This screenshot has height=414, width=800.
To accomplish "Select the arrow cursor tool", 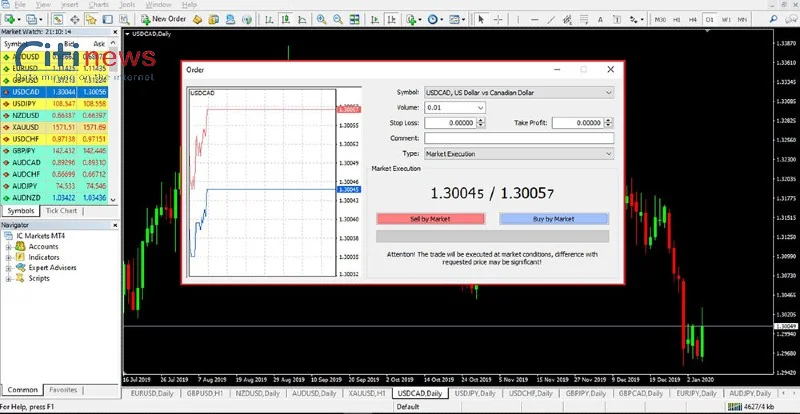I will click(x=481, y=19).
